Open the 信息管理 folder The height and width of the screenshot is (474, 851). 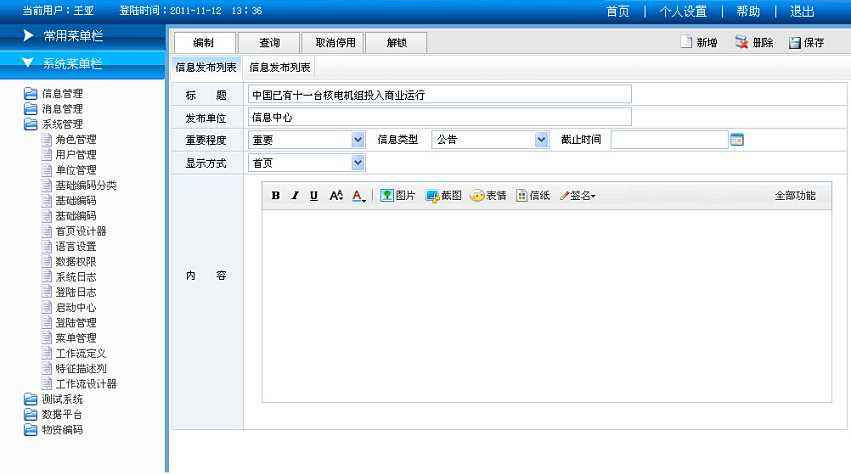click(54, 93)
